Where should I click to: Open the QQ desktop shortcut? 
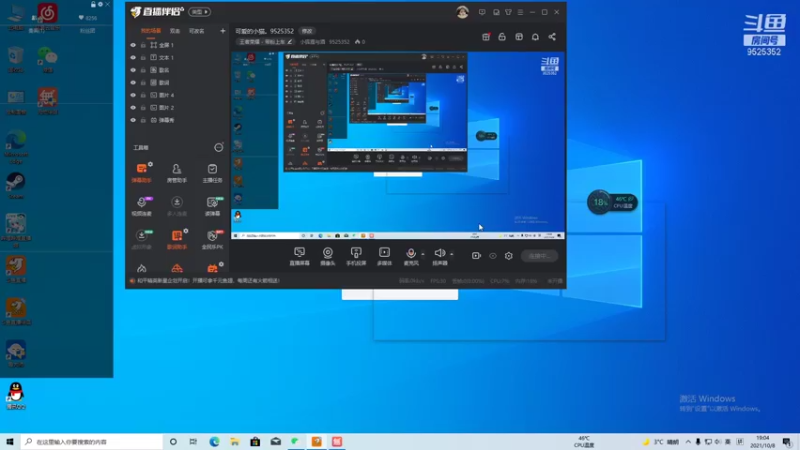(x=16, y=396)
